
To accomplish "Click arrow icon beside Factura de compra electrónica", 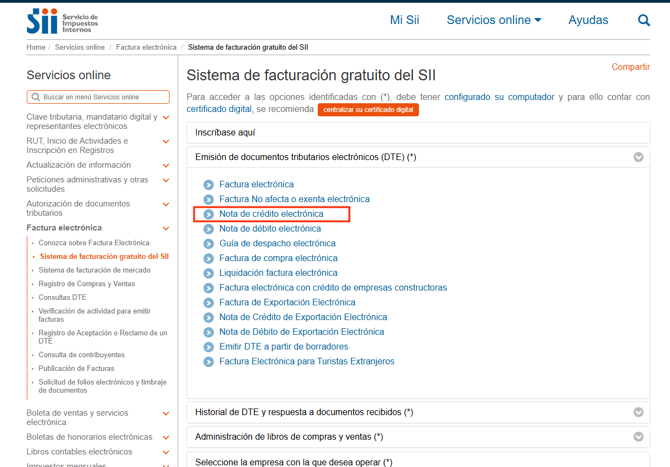I will pos(209,258).
